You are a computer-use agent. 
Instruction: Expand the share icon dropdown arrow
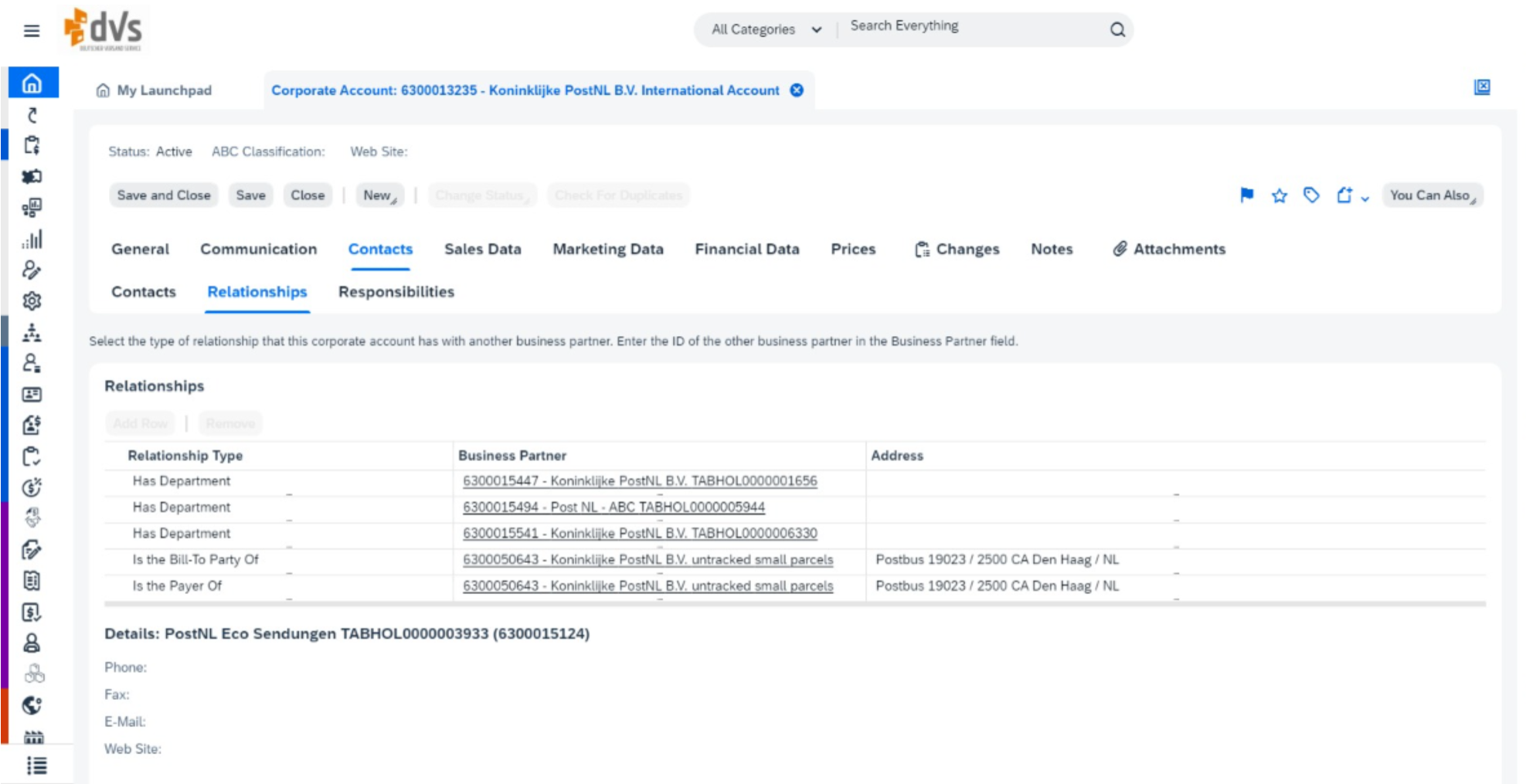[x=1365, y=198]
